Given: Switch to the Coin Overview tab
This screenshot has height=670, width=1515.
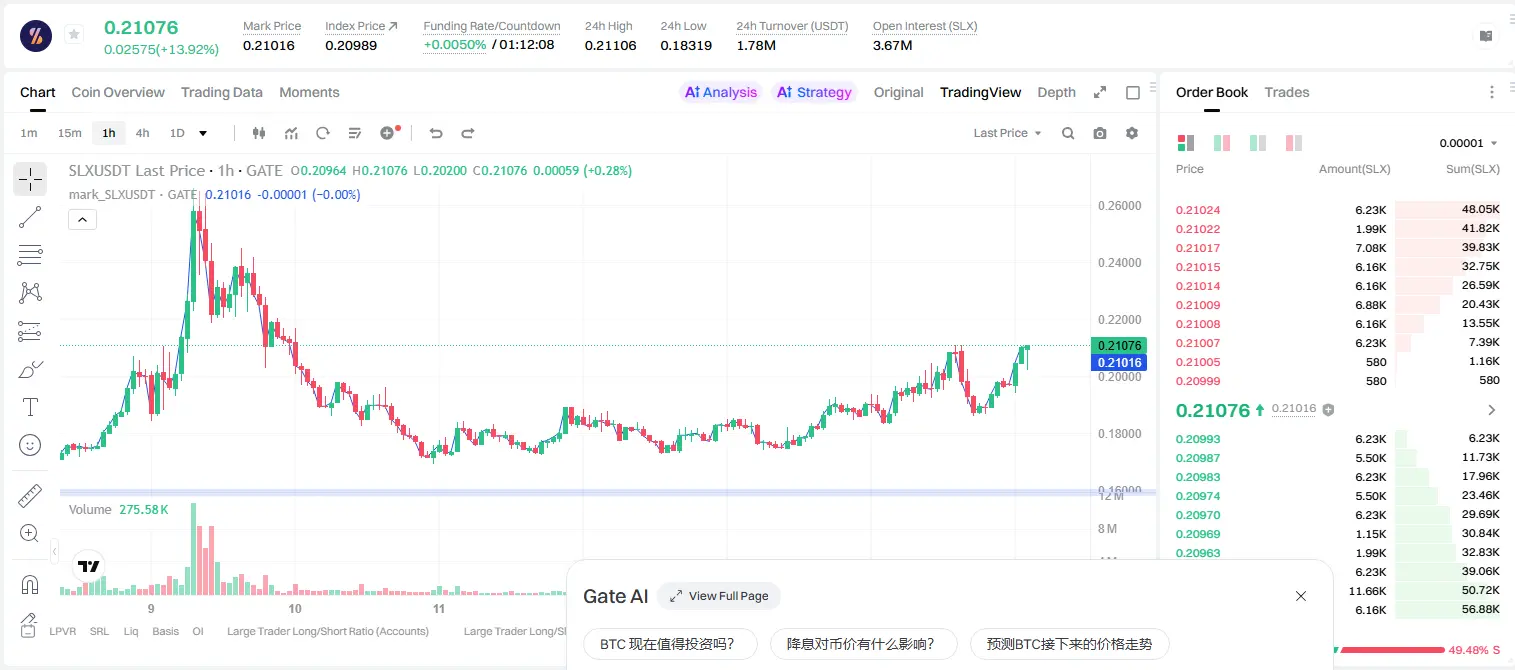Looking at the screenshot, I should [x=118, y=92].
